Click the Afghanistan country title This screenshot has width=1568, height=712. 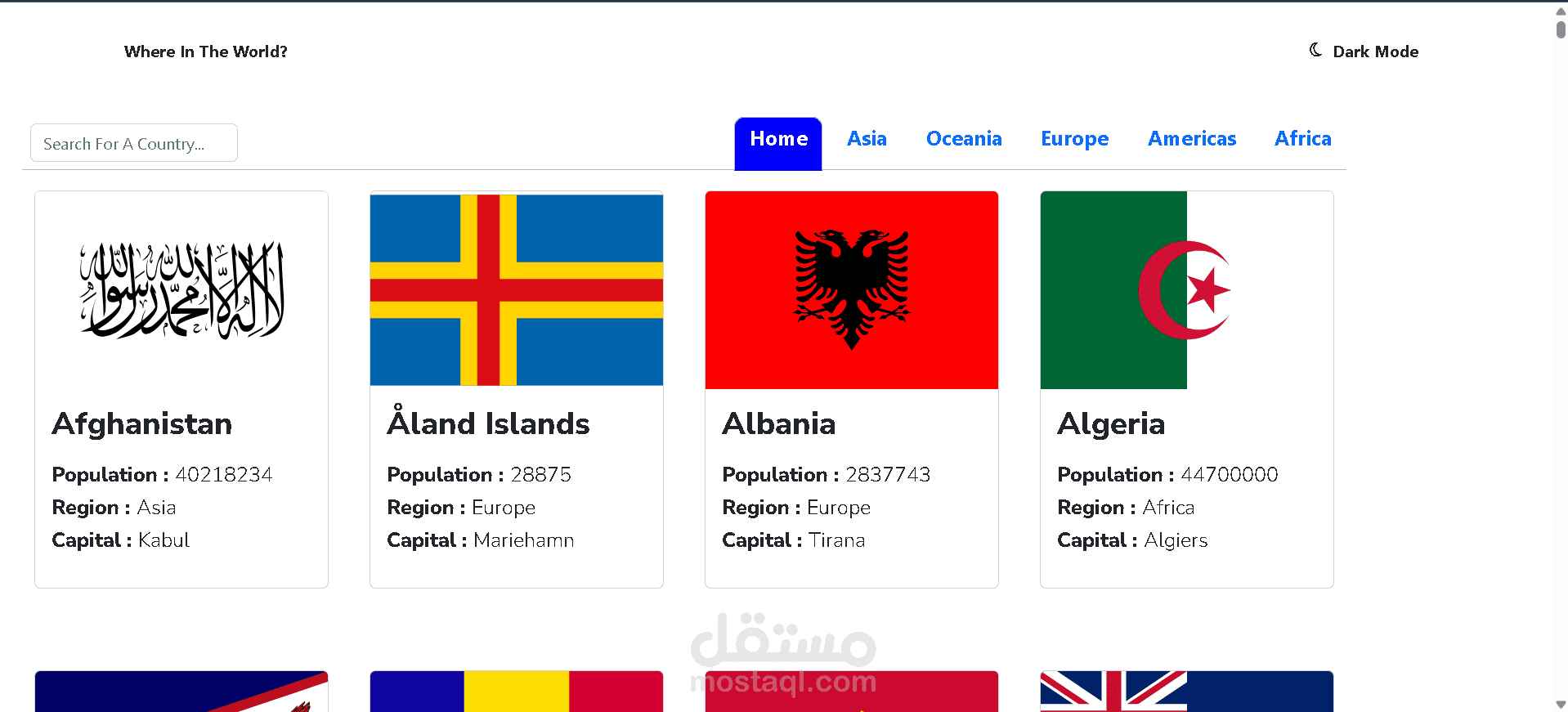point(142,424)
